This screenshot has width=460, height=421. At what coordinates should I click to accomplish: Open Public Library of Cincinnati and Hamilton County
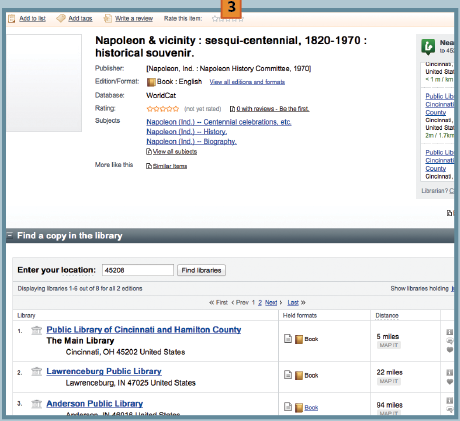[144, 330]
